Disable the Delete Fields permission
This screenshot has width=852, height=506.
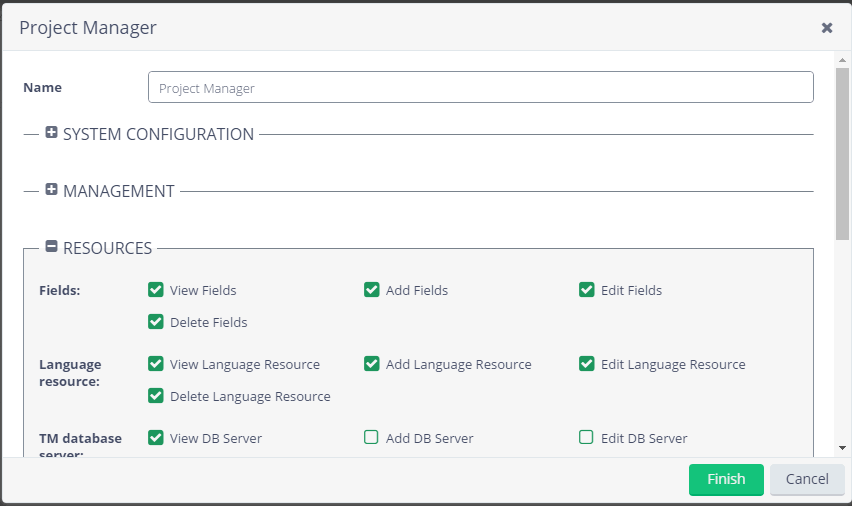[156, 322]
